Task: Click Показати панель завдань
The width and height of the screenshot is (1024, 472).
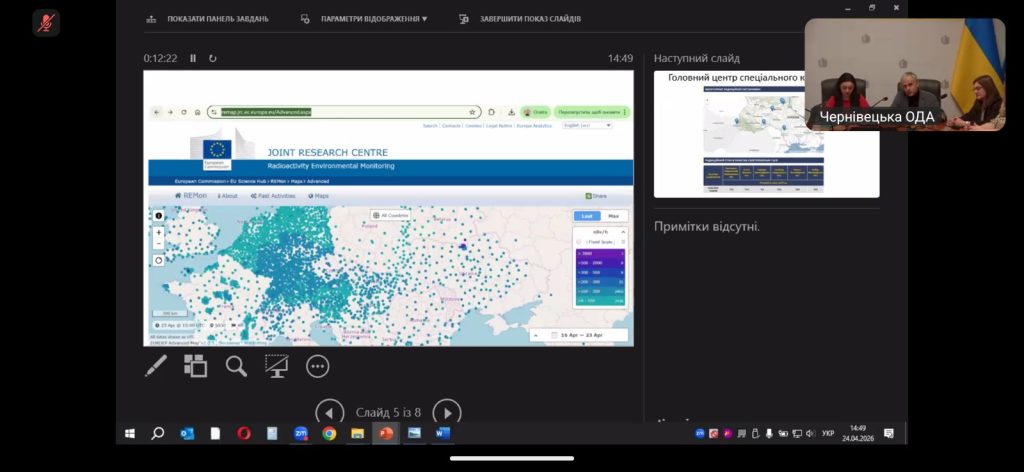Action: (208, 19)
